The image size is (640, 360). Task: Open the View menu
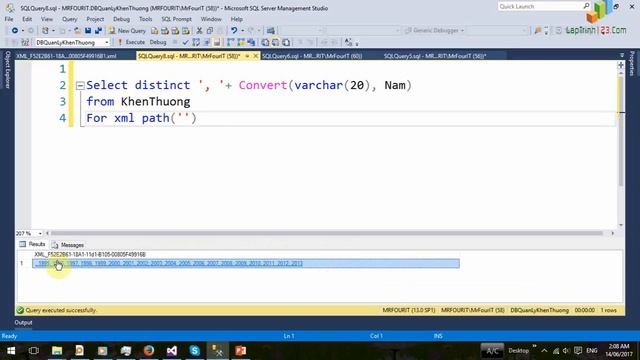pyautogui.click(x=47, y=19)
